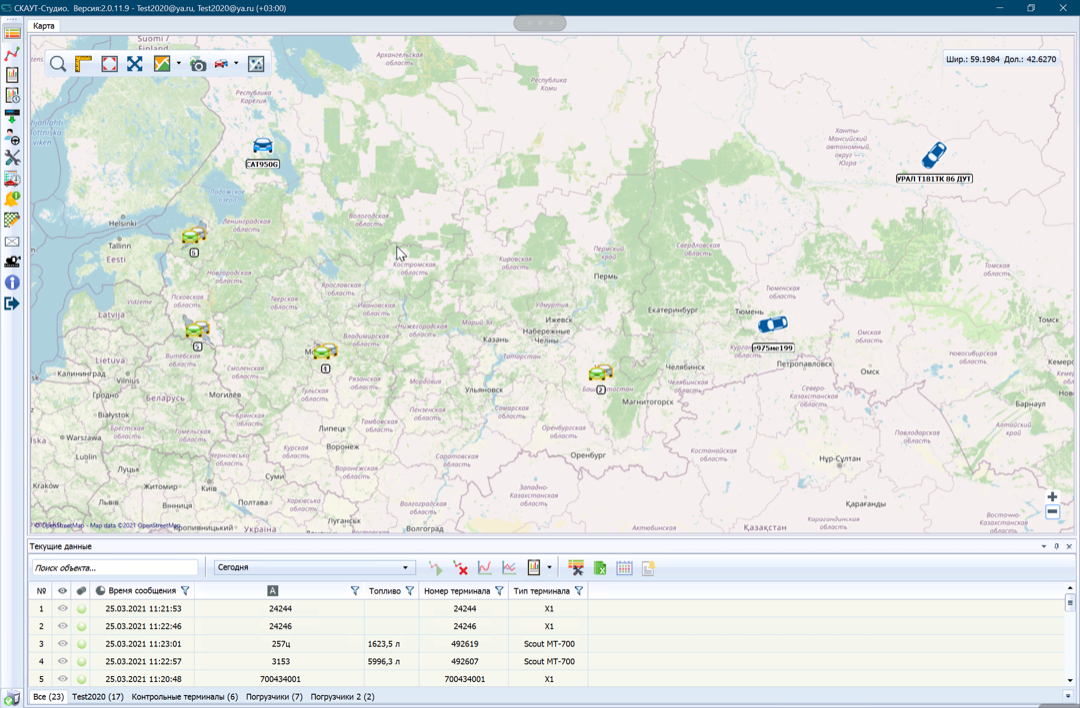
Task: Toggle the eye column header
Action: (x=63, y=591)
